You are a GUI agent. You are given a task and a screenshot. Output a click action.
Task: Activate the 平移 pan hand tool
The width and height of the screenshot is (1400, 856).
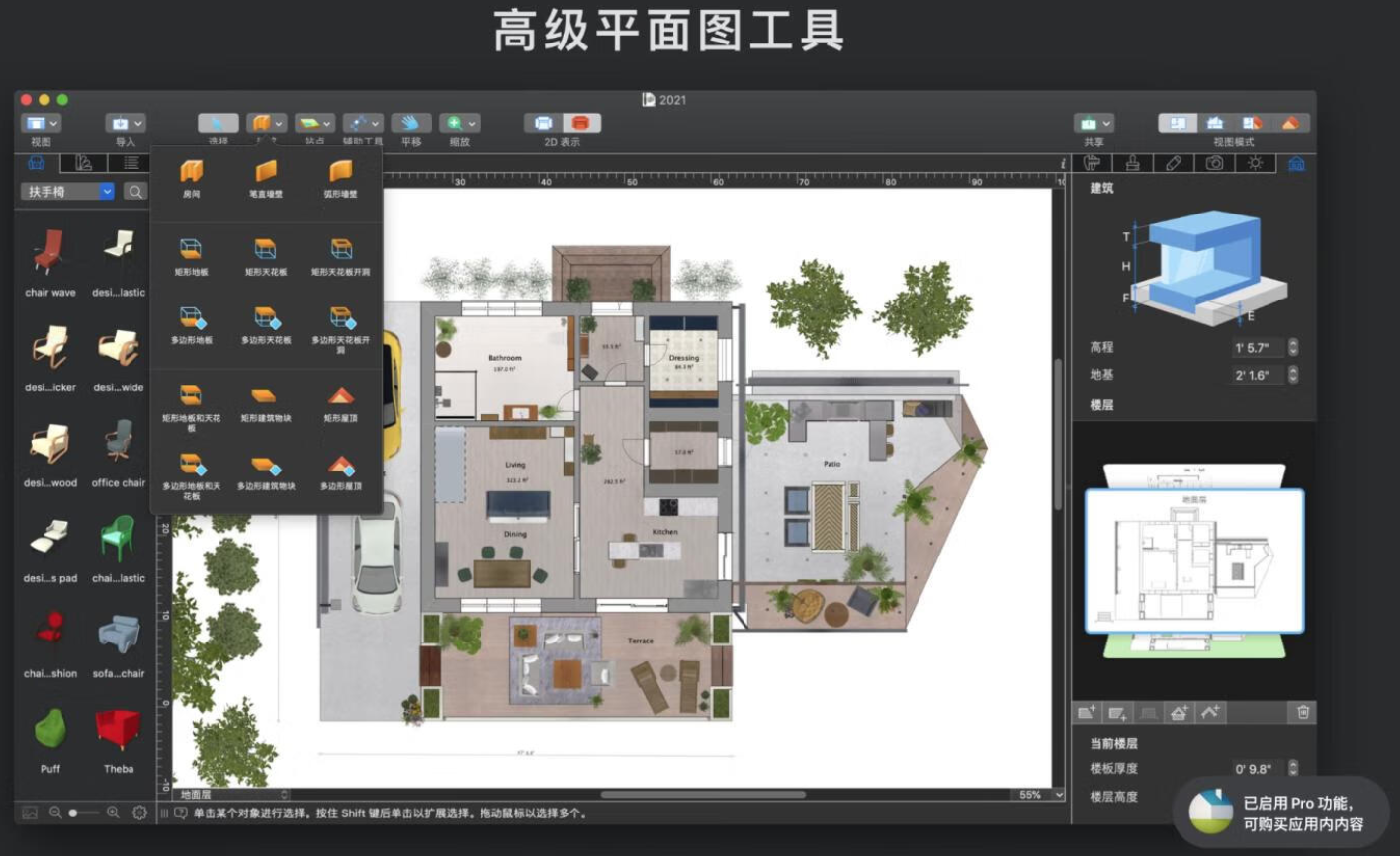point(410,123)
